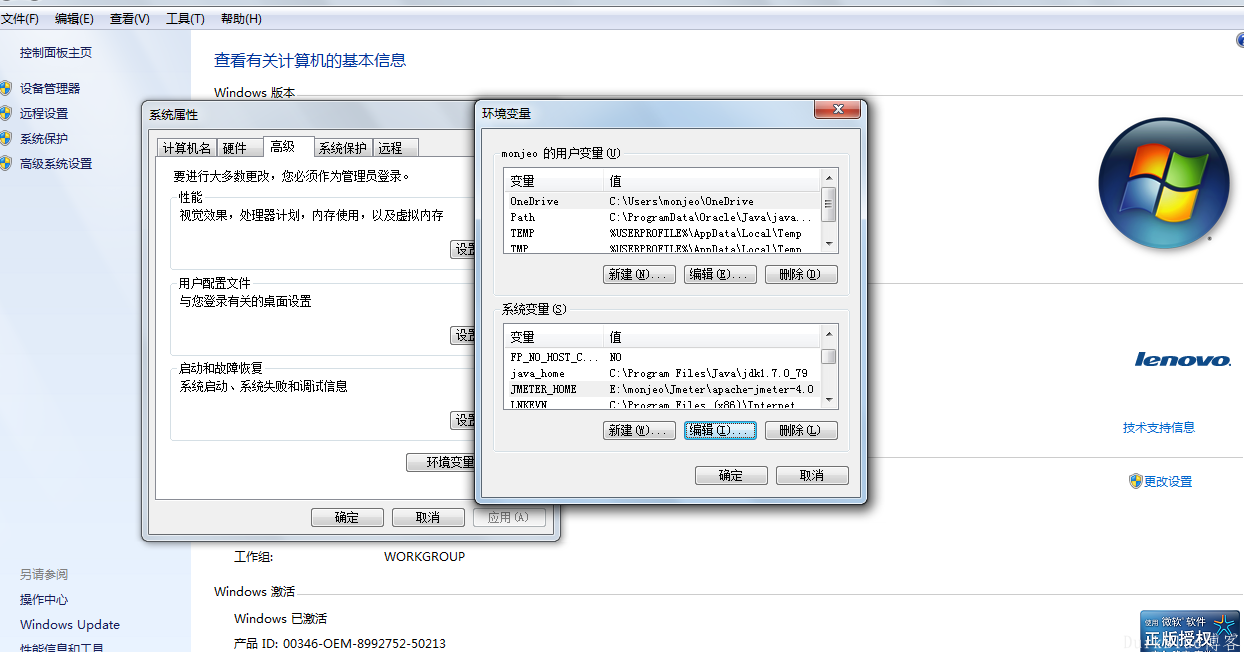Switch to the 系统保护 tab
Viewport: 1244px width, 652px height.
pyautogui.click(x=343, y=148)
